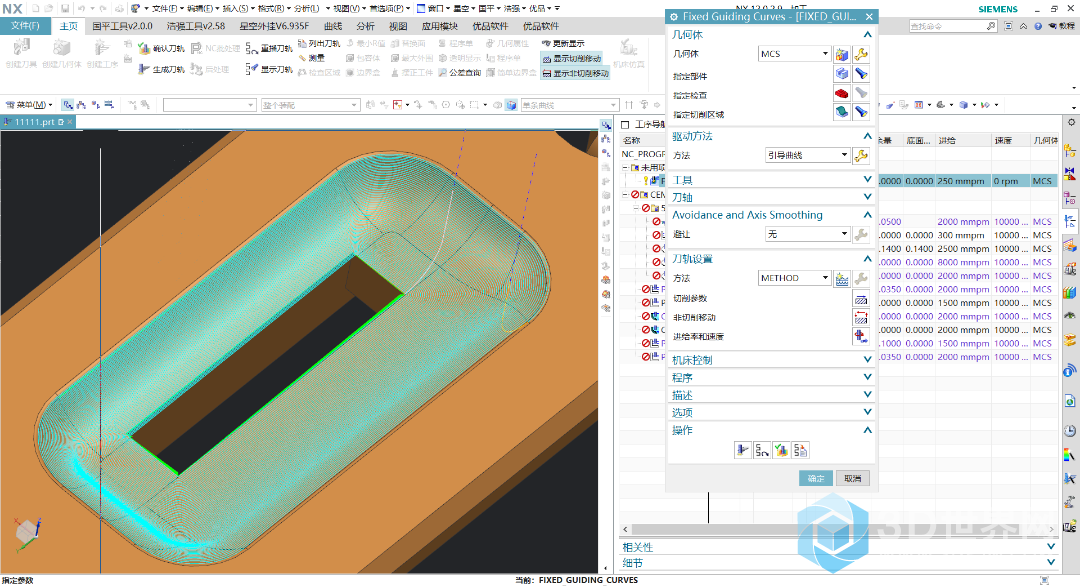Click the help question-mark icon at top right
The height and width of the screenshot is (587, 1080).
(1038, 26)
